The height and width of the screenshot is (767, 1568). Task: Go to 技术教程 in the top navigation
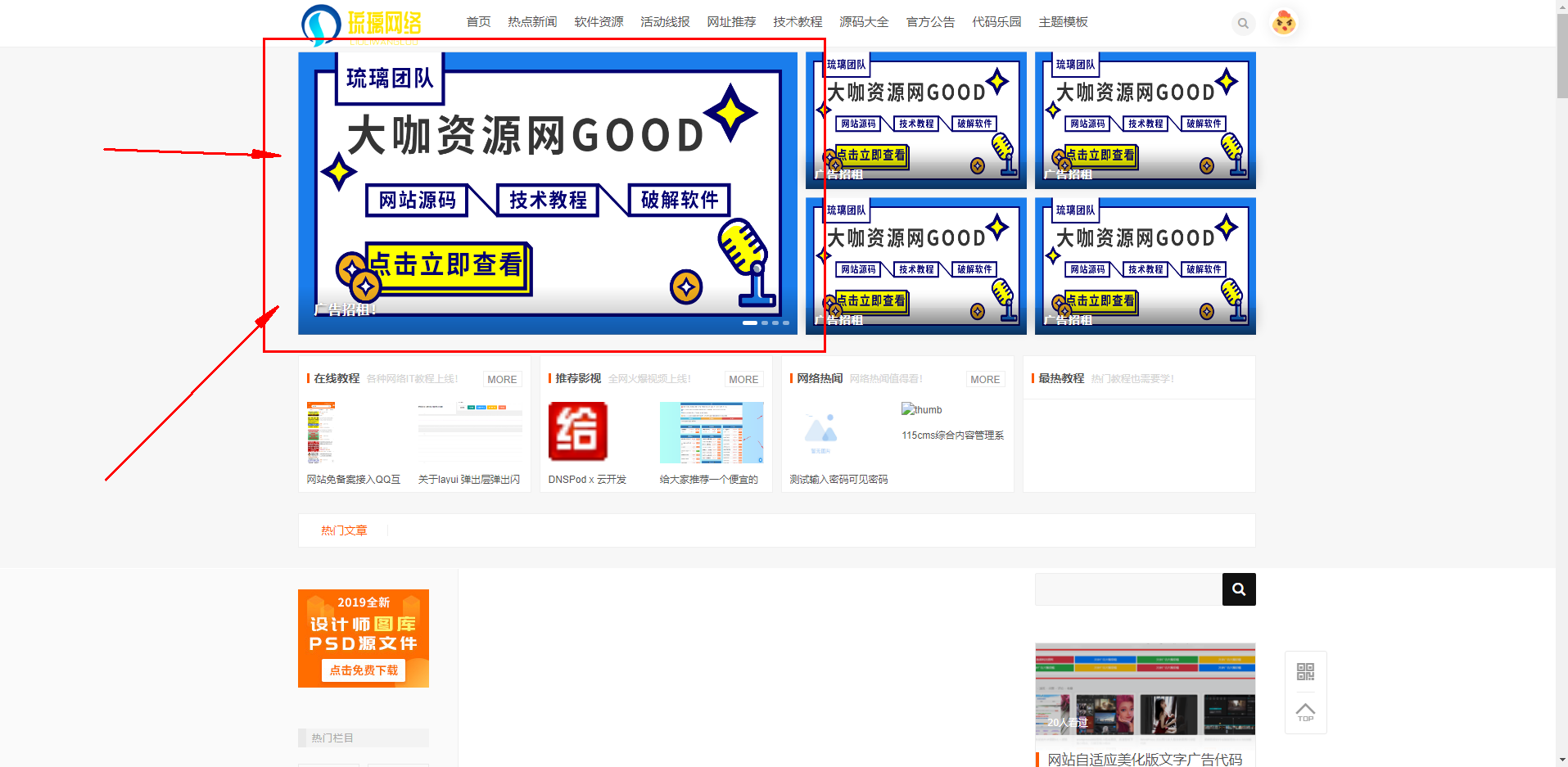(798, 22)
